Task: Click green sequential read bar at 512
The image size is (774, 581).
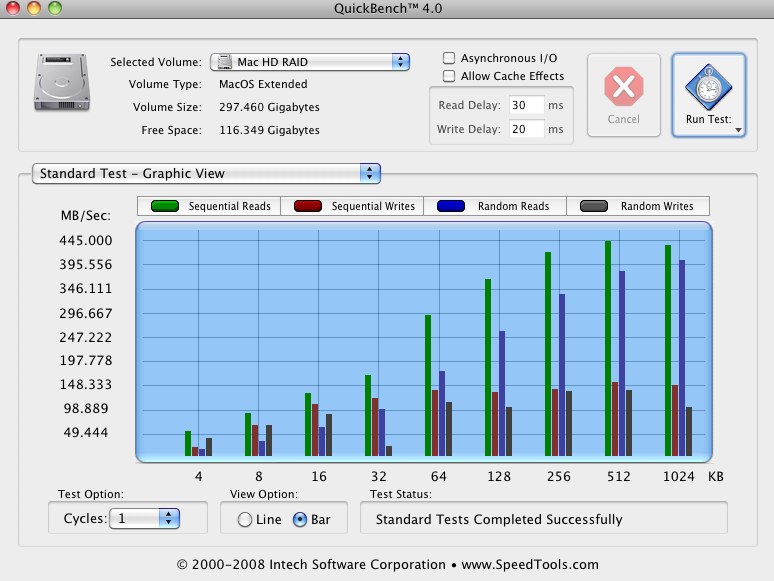Action: tap(608, 349)
